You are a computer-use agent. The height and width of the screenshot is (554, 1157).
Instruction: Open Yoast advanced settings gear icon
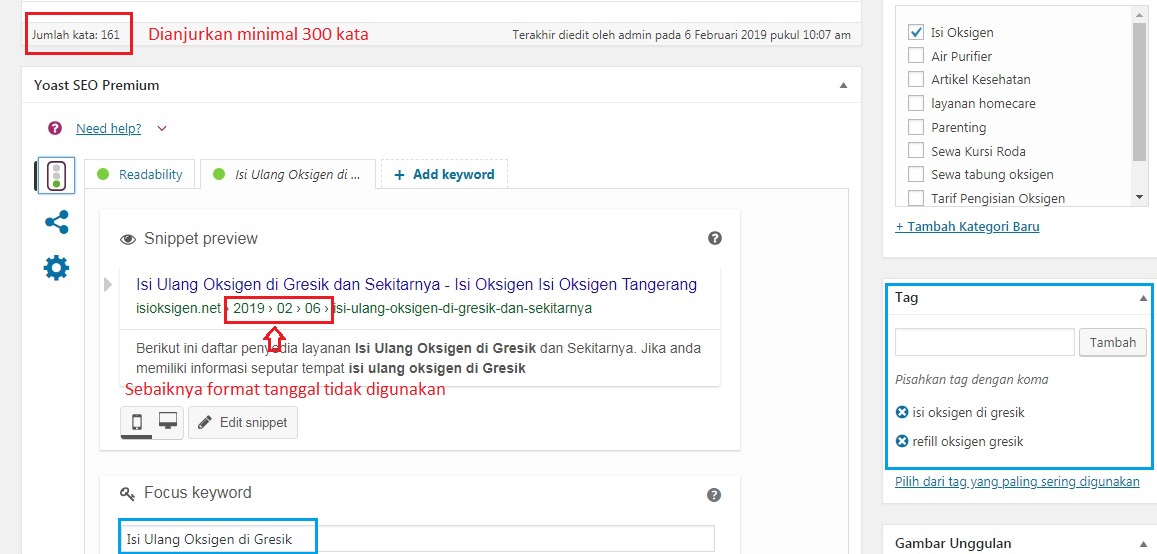coord(56,267)
